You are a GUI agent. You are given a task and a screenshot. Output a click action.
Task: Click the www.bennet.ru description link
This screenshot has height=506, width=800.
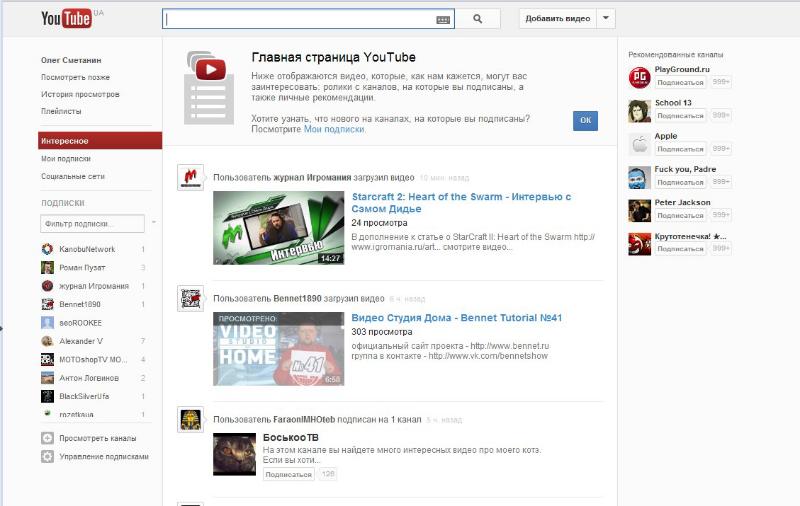coord(510,346)
